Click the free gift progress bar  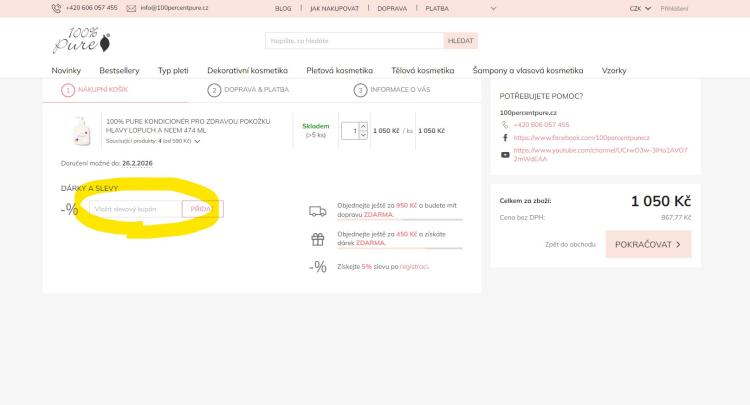[399, 248]
